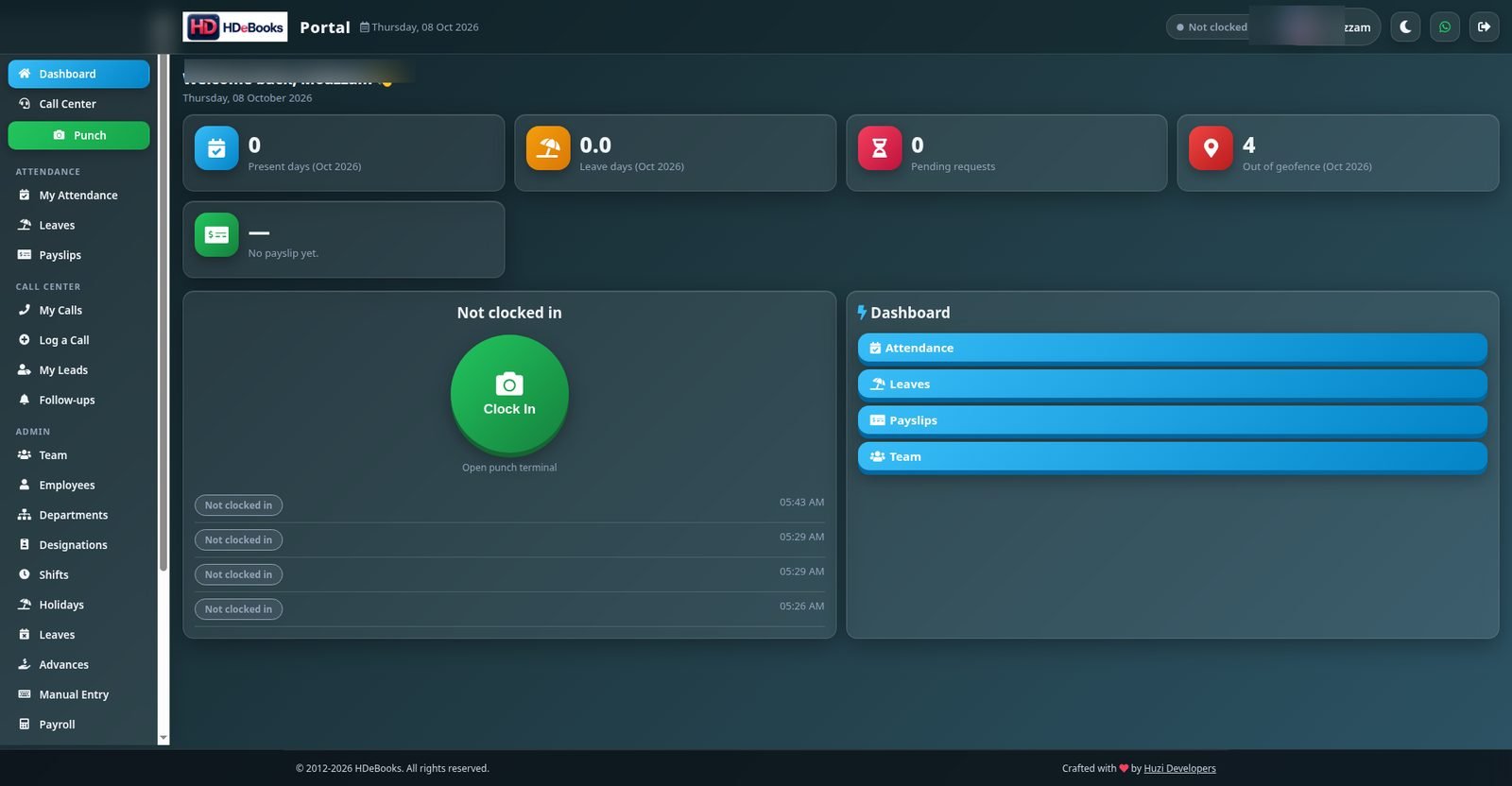
Task: Open Shifts in sidebar
Action: pos(79,575)
